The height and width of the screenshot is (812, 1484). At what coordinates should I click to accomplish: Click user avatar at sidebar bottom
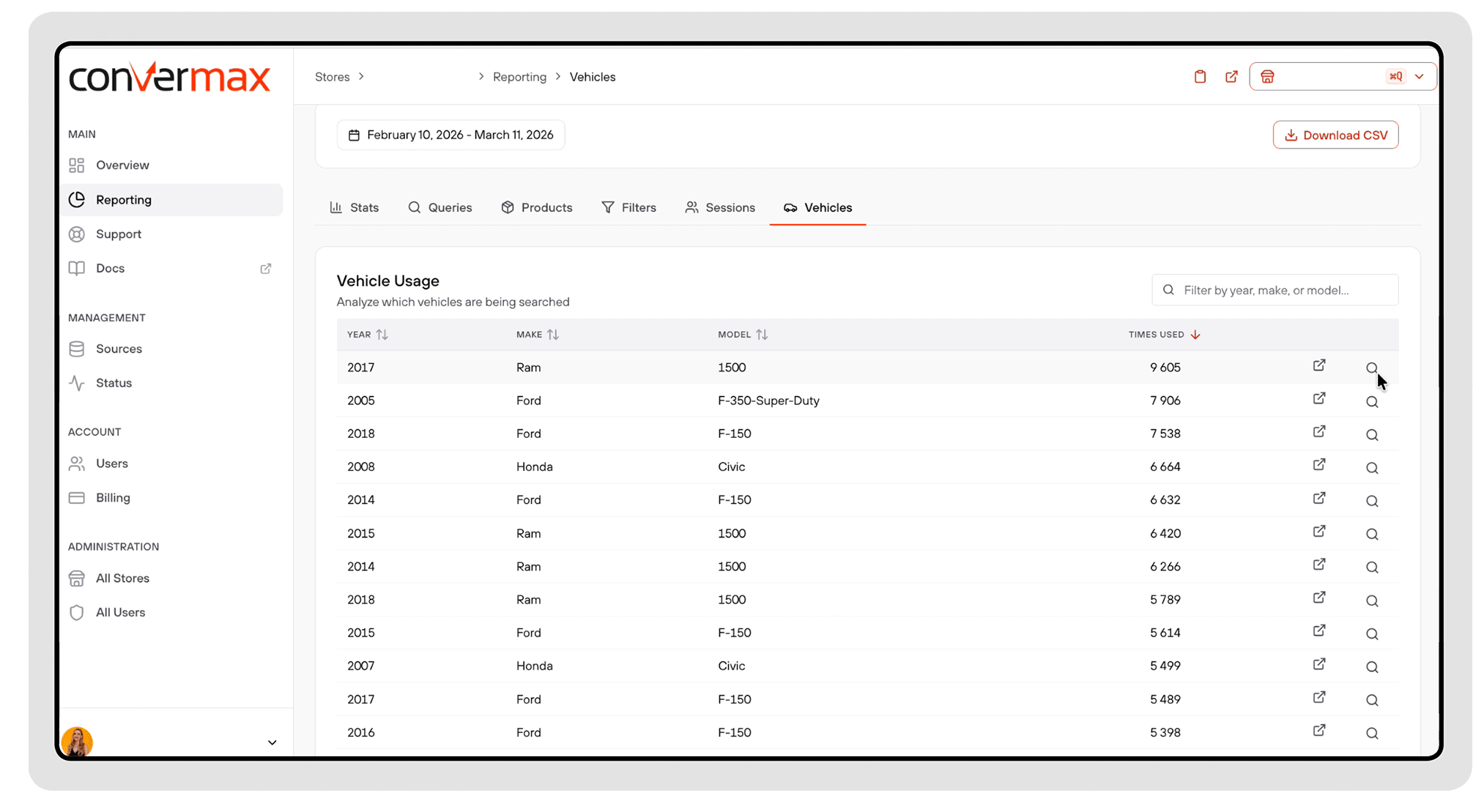(x=77, y=741)
